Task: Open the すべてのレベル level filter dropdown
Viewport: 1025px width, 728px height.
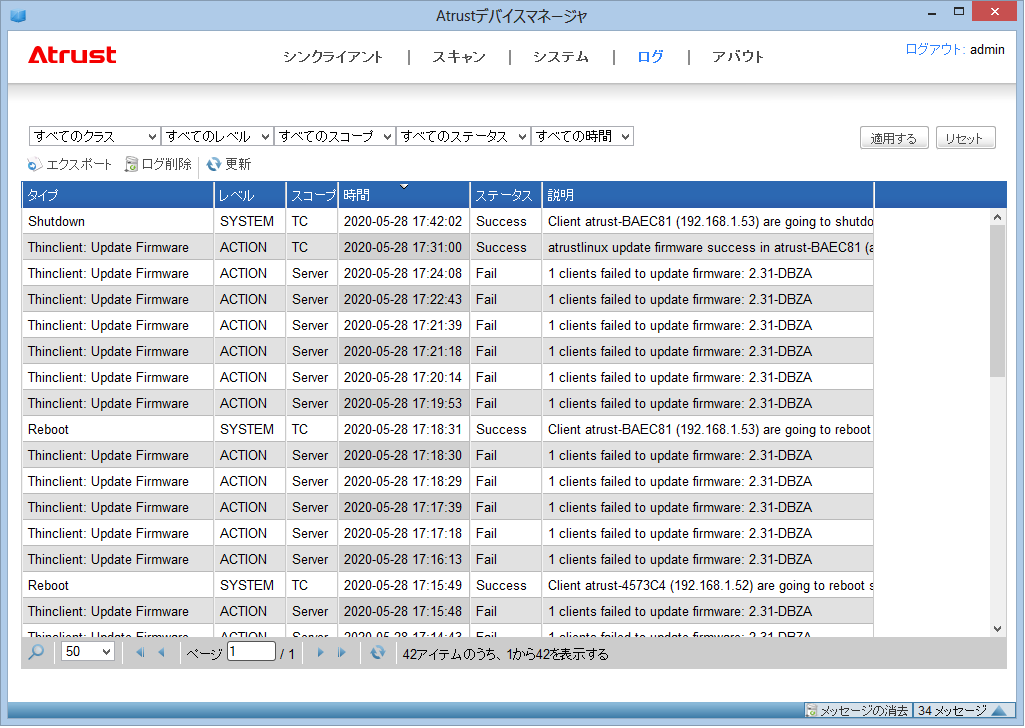Action: (217, 137)
